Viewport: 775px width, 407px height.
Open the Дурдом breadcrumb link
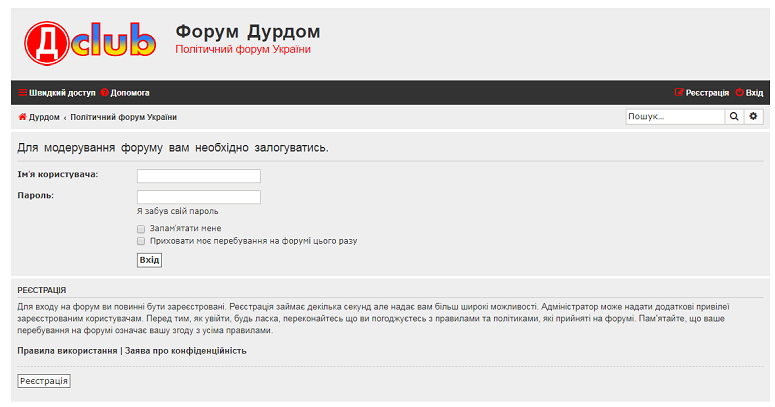(44, 117)
